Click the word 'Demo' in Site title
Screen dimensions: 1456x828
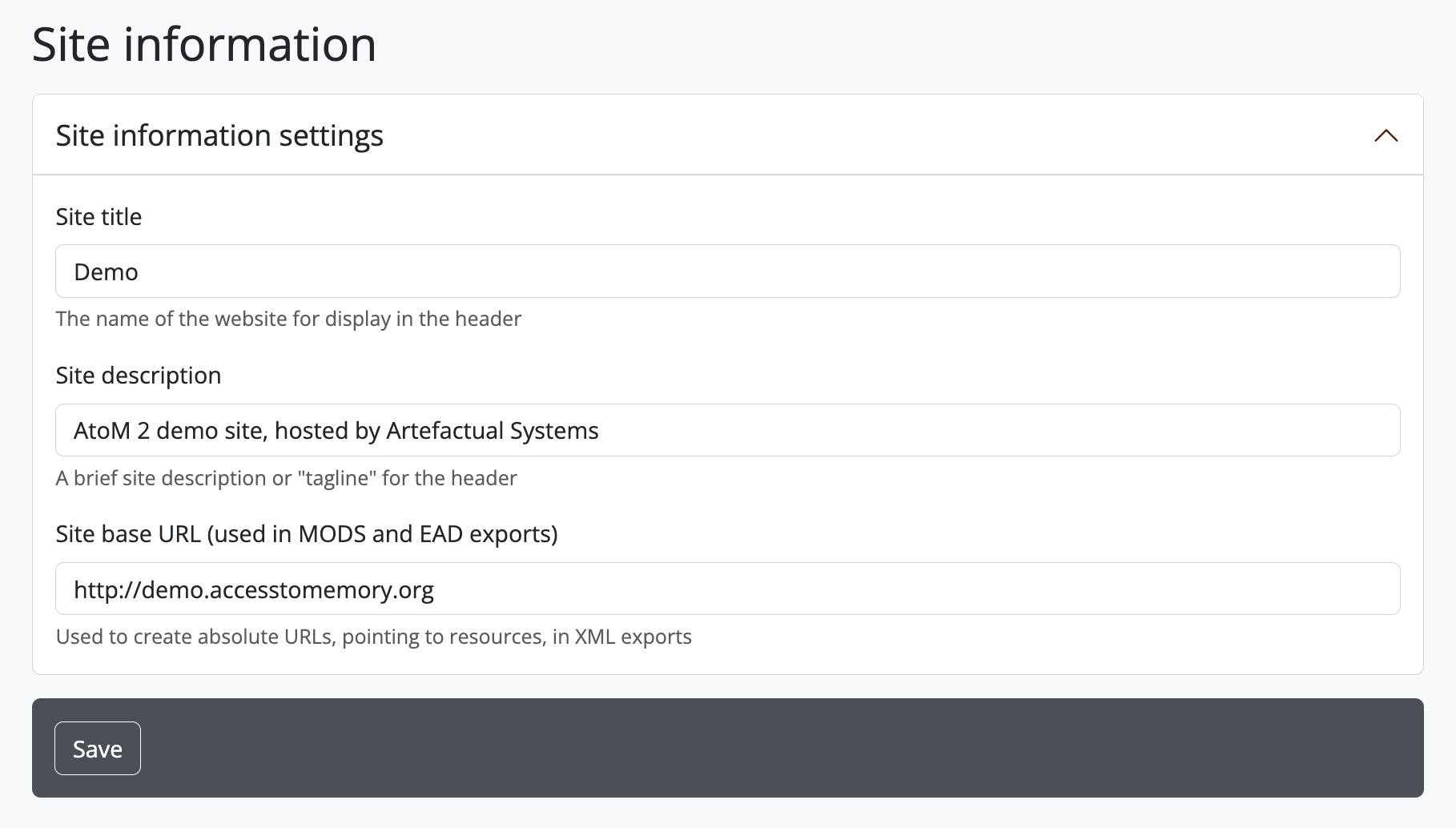tap(106, 272)
